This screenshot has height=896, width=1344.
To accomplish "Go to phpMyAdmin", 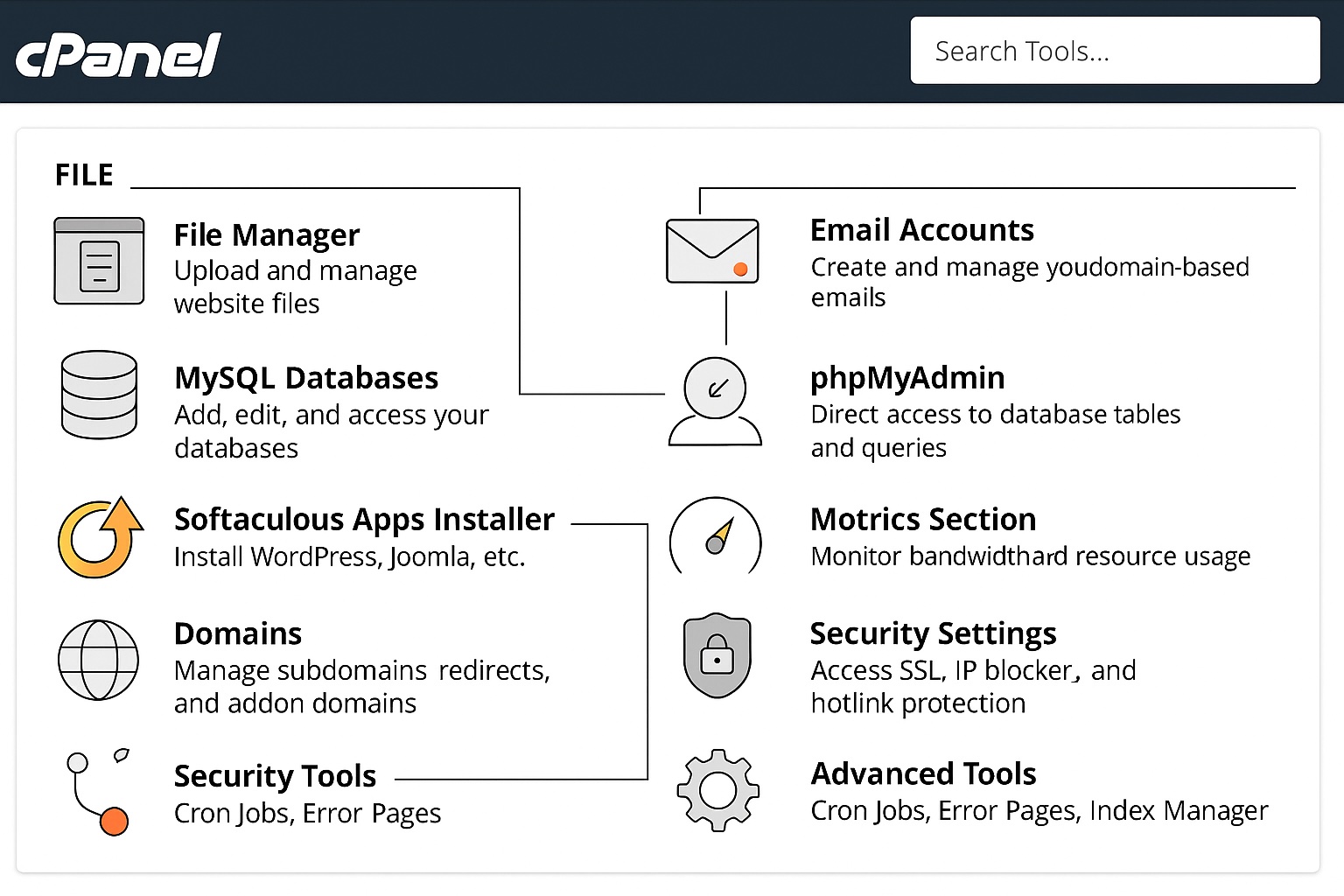I will (x=907, y=379).
